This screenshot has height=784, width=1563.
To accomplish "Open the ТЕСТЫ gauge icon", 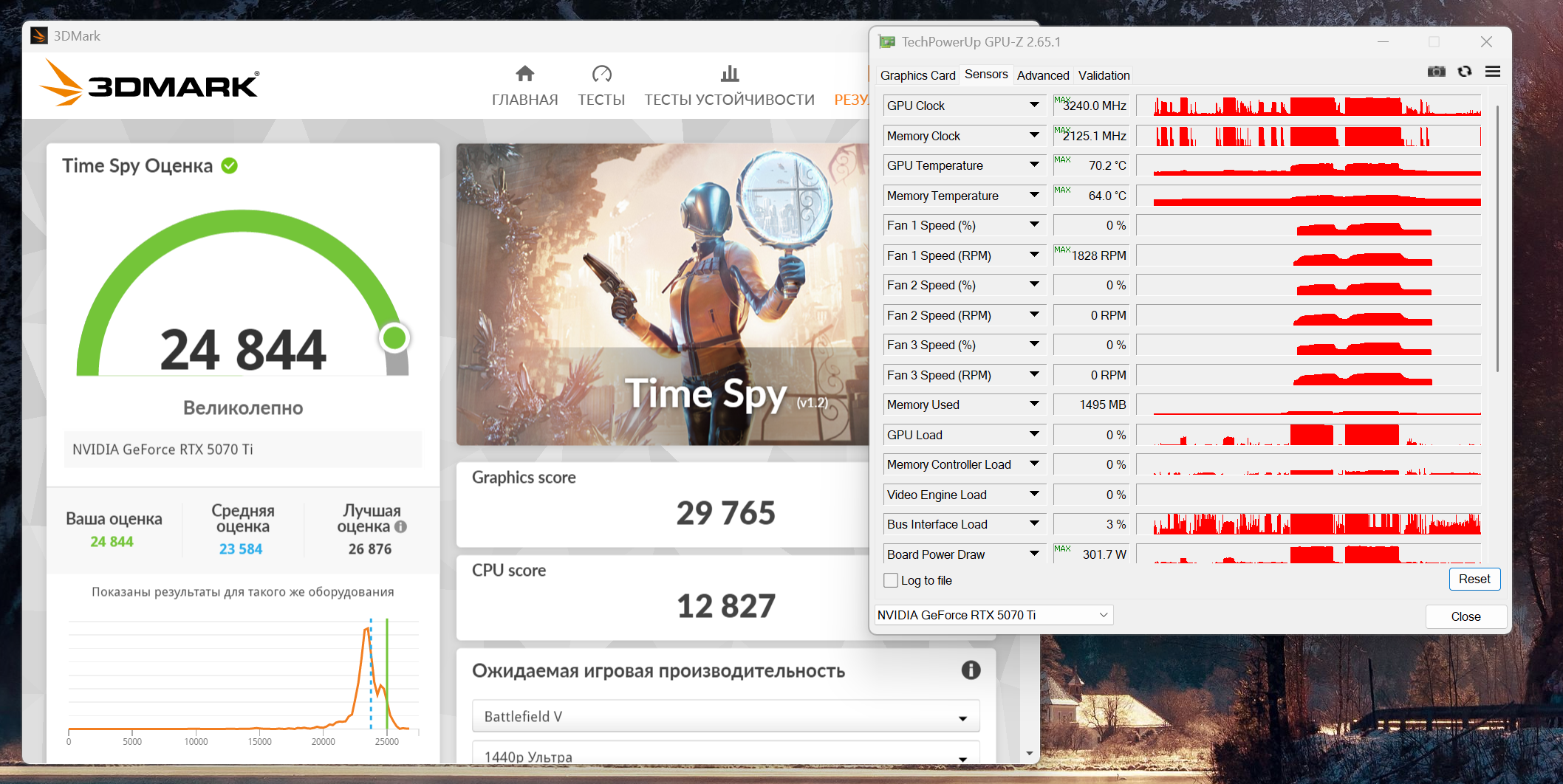I will coord(601,73).
